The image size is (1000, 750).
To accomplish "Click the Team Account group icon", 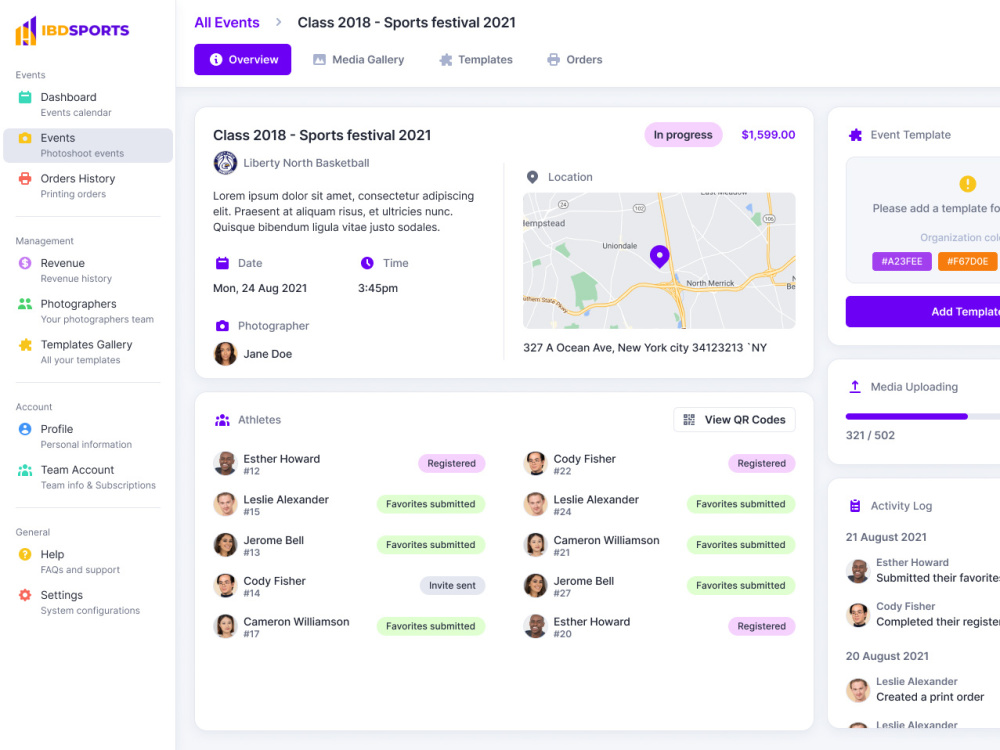I will tap(25, 470).
